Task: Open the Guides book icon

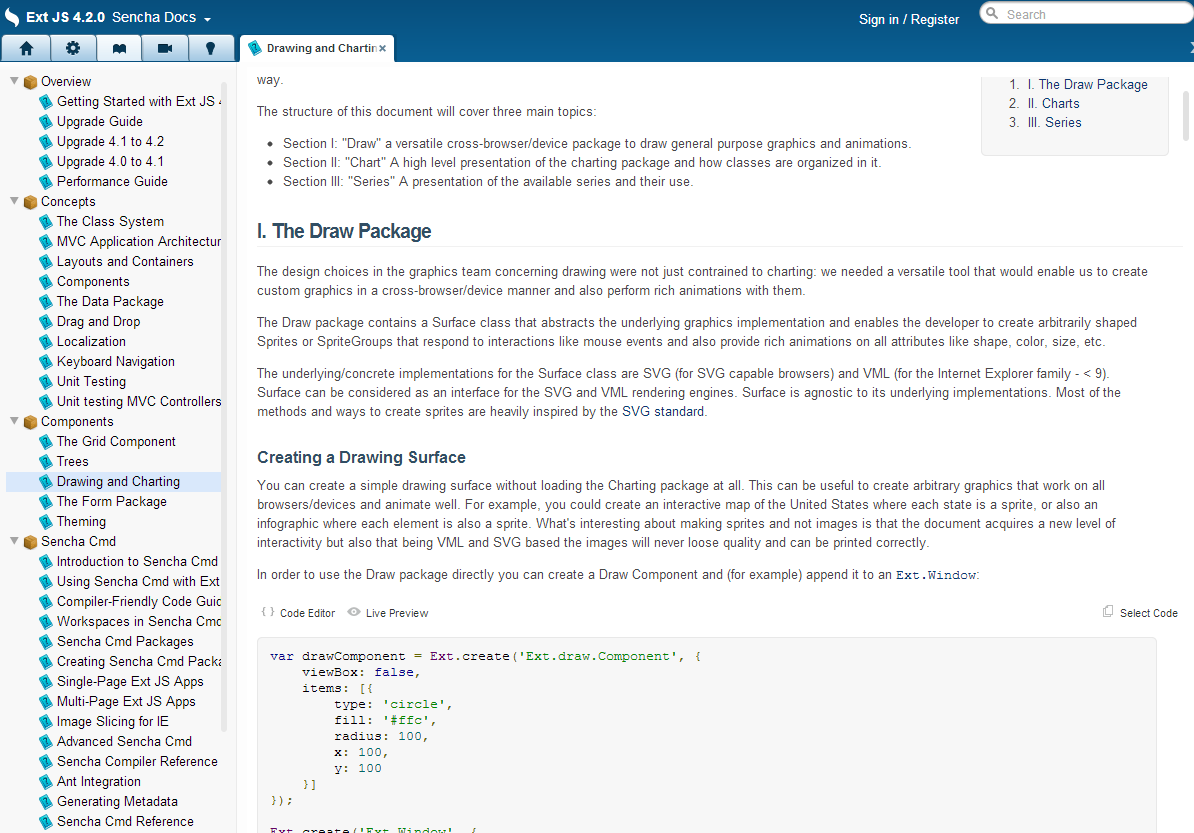Action: (119, 47)
